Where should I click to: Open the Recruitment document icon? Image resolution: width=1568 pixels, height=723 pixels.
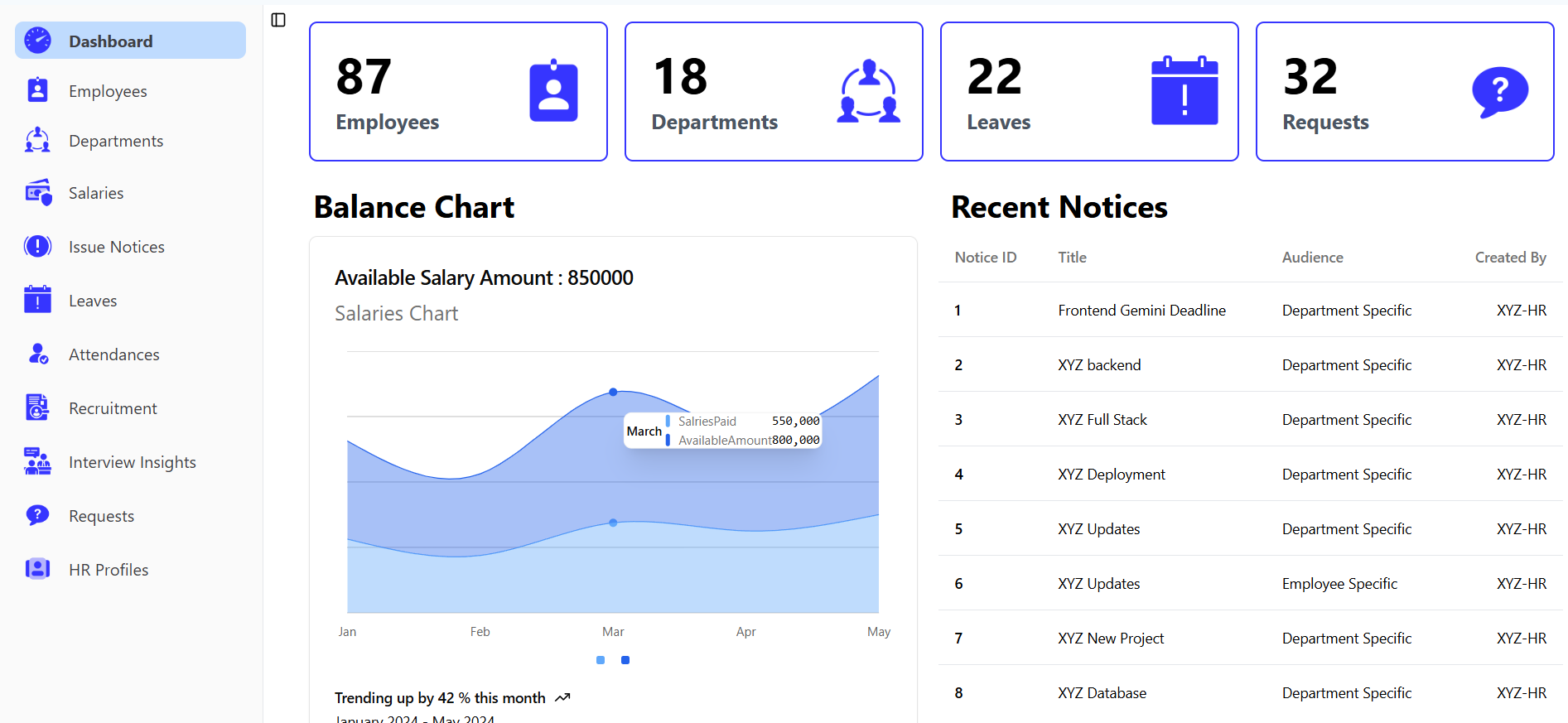[37, 407]
